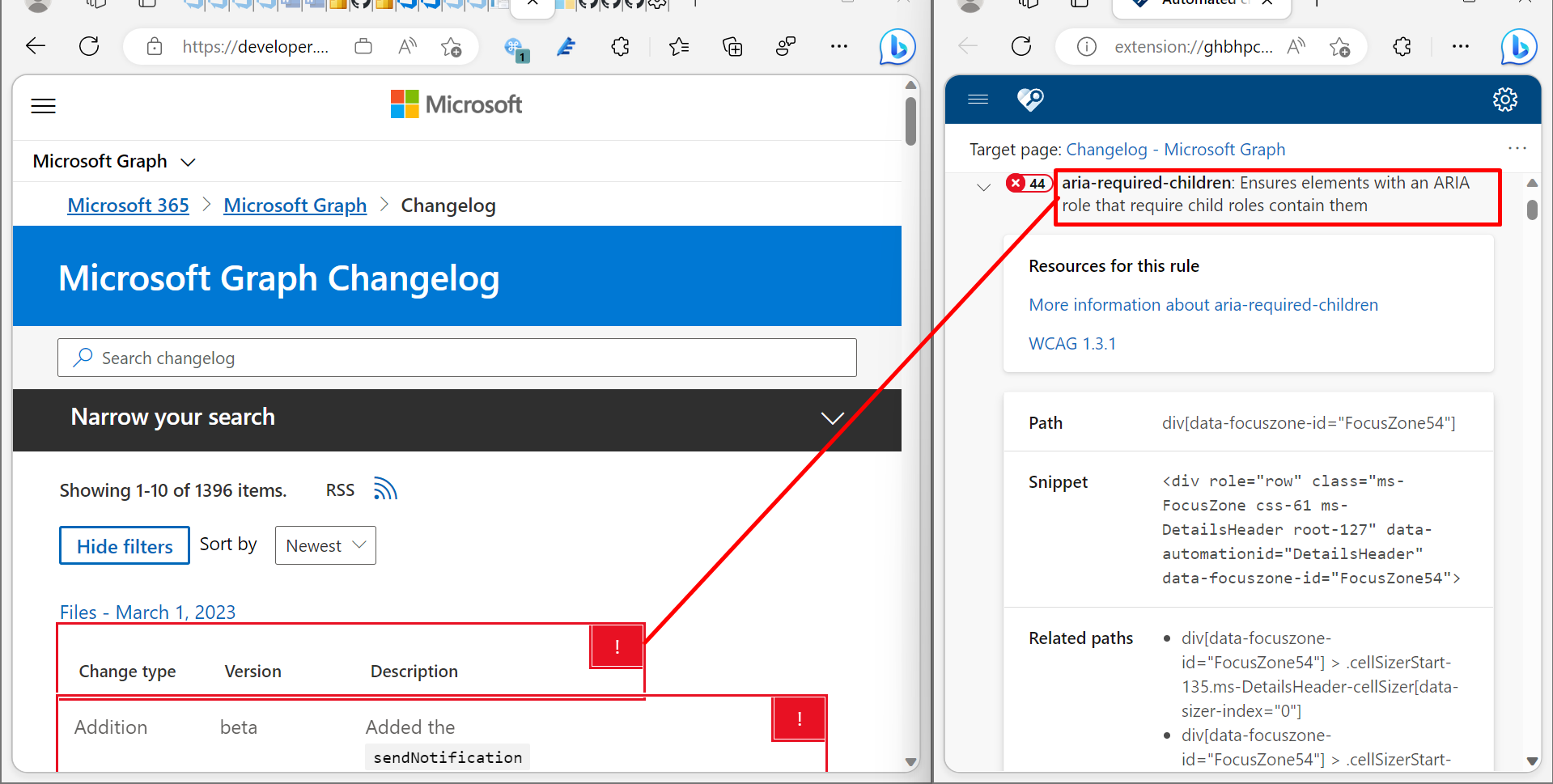Open Accessibility Insights settings gear
The image size is (1553, 784).
click(x=1505, y=100)
